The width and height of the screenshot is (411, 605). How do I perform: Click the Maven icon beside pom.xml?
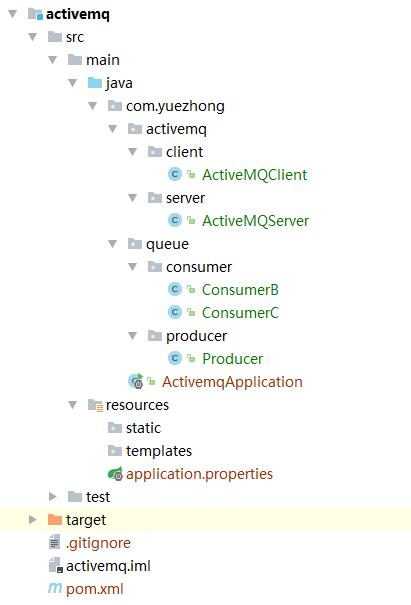pos(55,588)
